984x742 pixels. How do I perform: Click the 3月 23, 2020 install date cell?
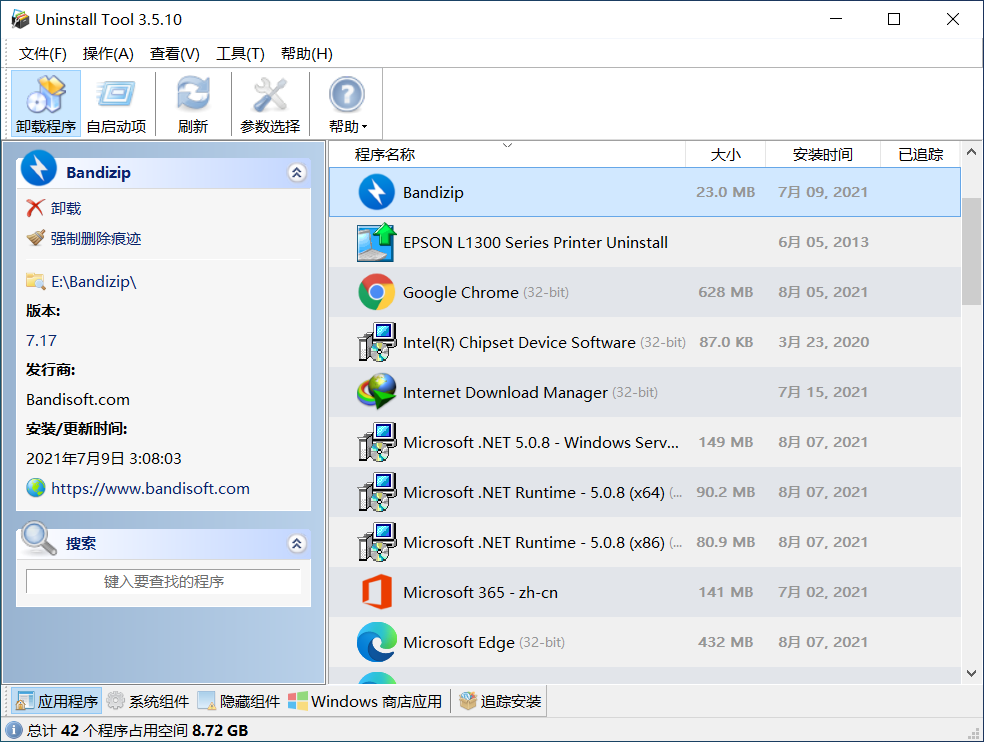coord(823,342)
